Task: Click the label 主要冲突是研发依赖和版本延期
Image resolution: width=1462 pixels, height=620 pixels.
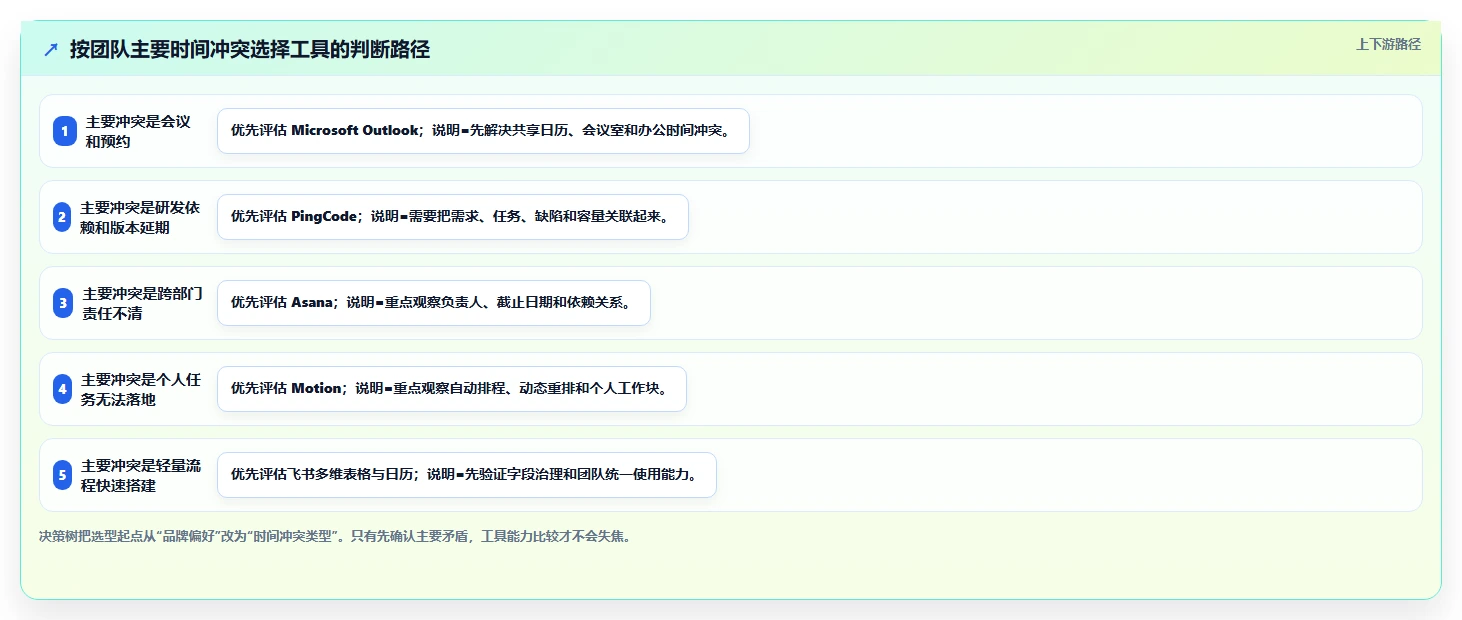Action: [140, 217]
